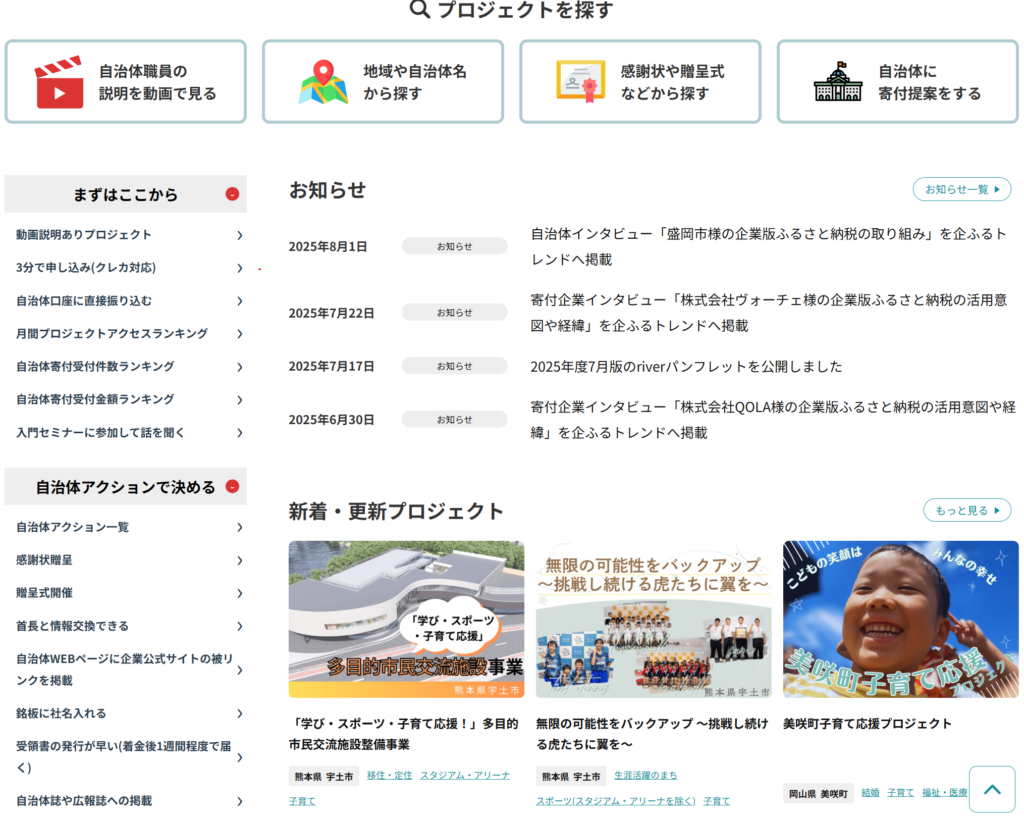Click the magnifying glass search icon
This screenshot has width=1024, height=817.
point(420,10)
